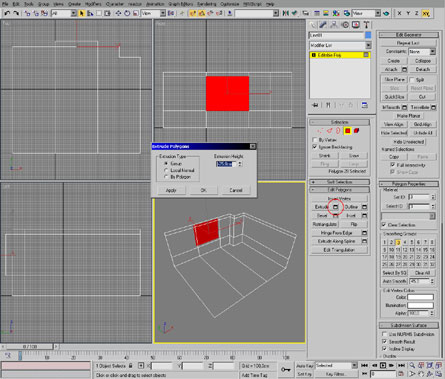Open the Utilities hammer panel tab
Viewport: 445px width, 379px height.
tap(366, 25)
